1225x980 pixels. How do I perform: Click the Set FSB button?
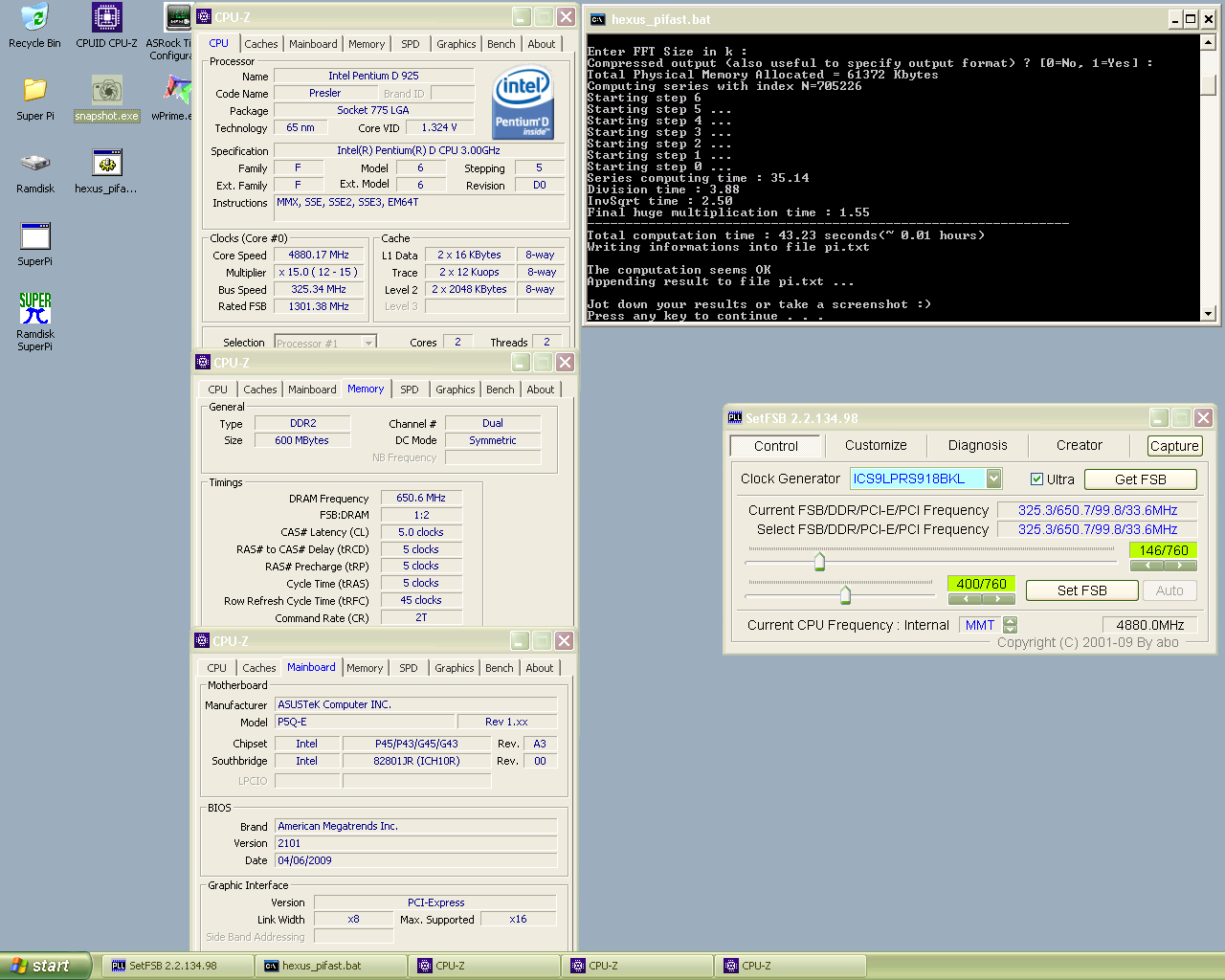(1081, 590)
